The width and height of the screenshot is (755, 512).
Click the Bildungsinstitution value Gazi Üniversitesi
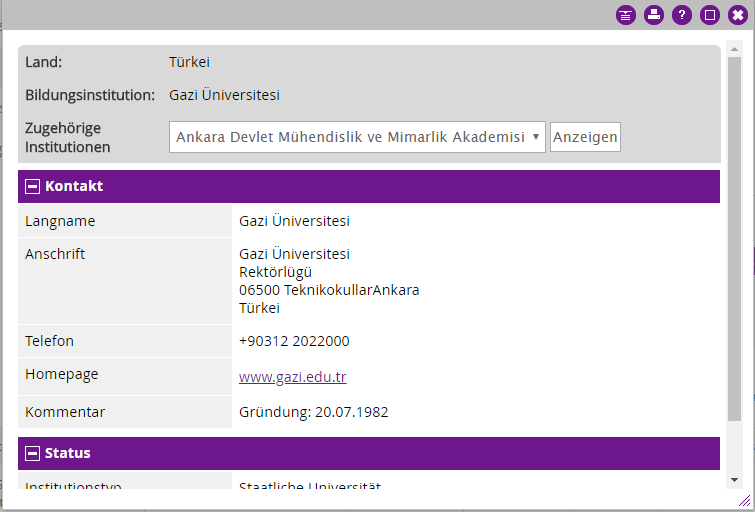[224, 95]
